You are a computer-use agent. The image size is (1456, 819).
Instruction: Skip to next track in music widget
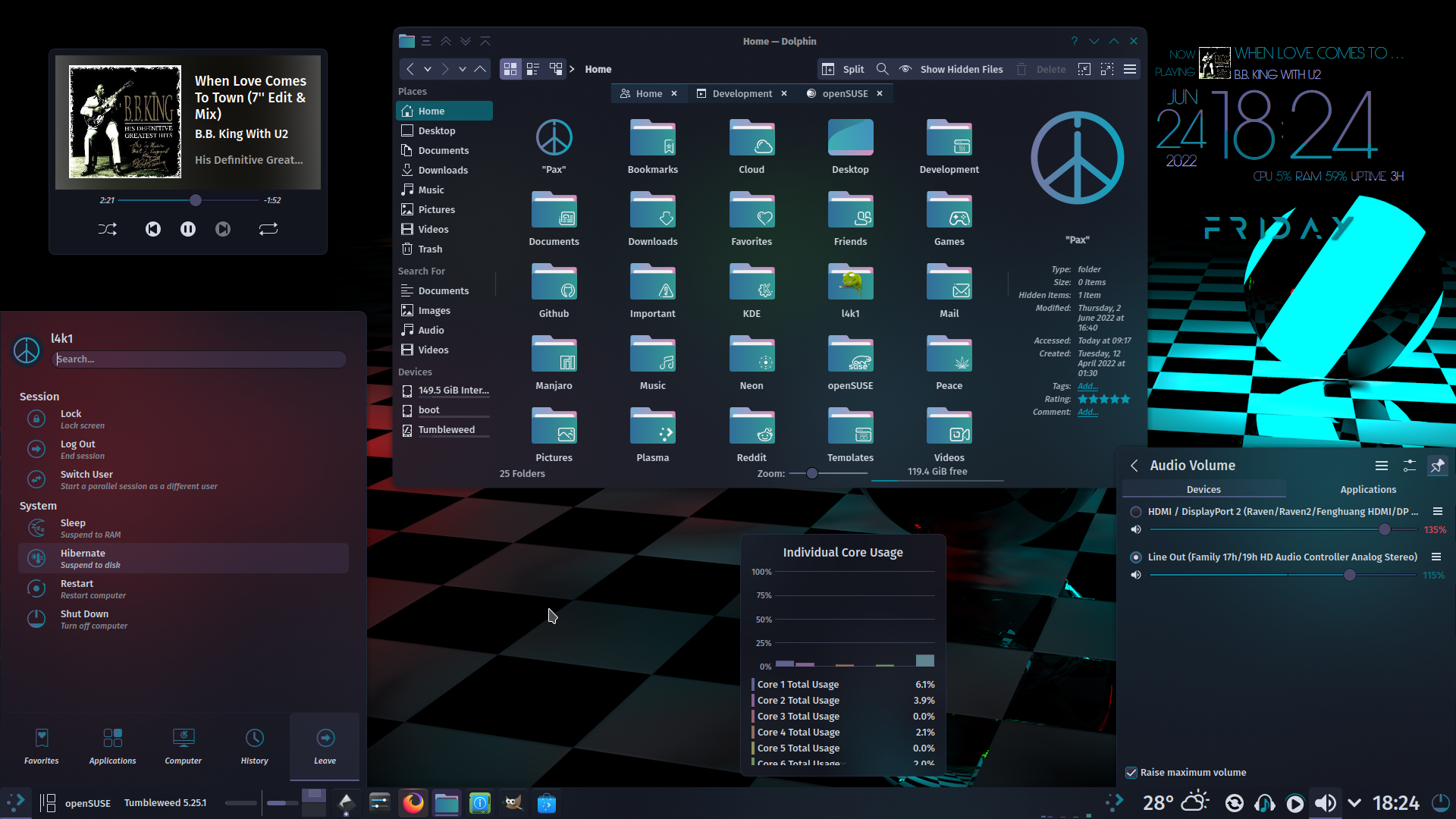223,229
